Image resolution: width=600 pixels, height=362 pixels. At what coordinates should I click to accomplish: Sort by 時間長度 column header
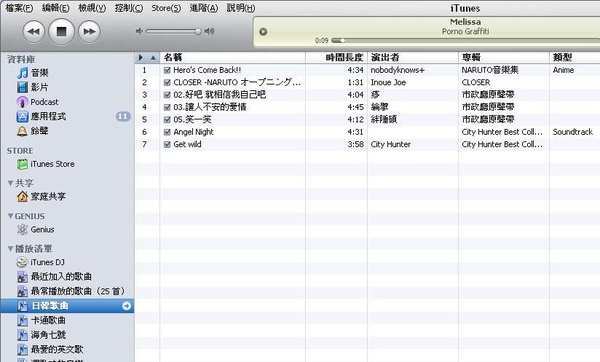(x=336, y=57)
